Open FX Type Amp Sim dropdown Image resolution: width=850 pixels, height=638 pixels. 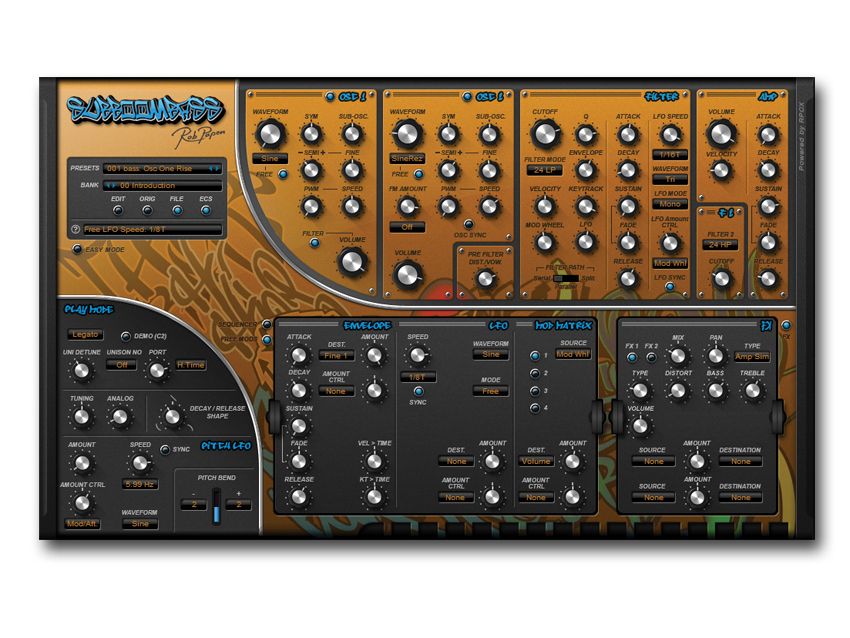point(752,357)
